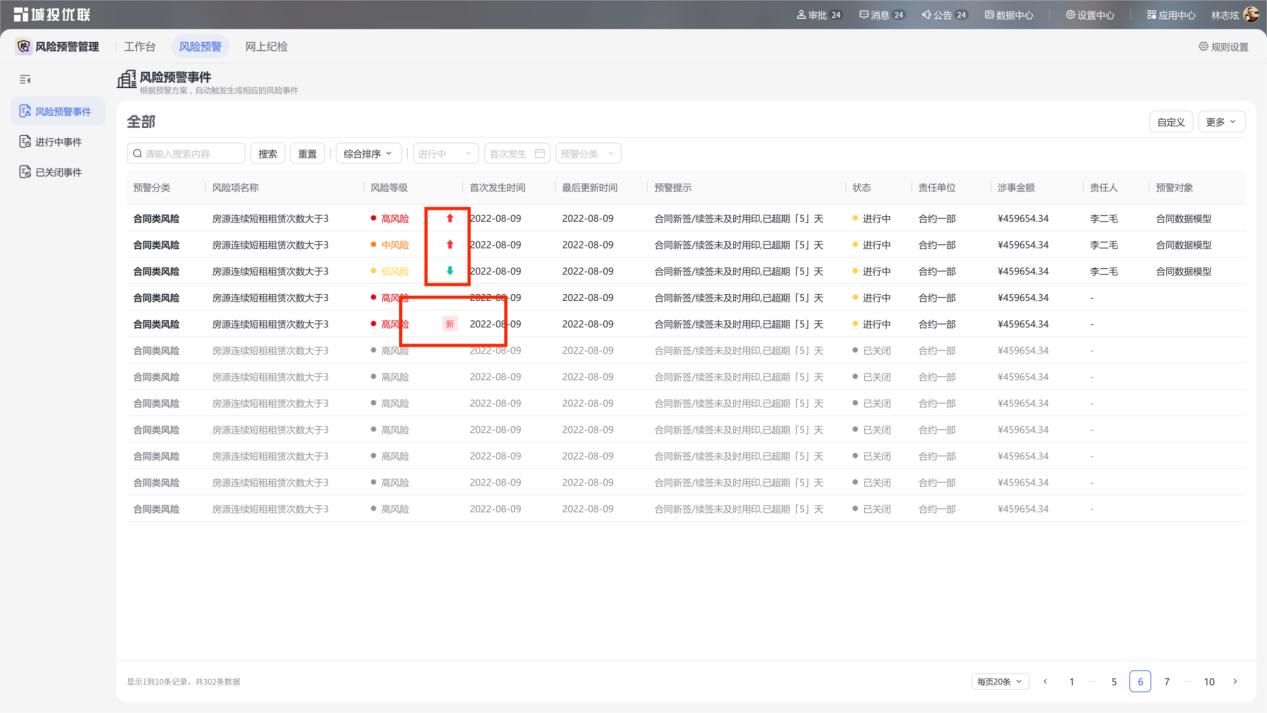Expand the 每页20条 page size selector

pyautogui.click(x=1000, y=681)
